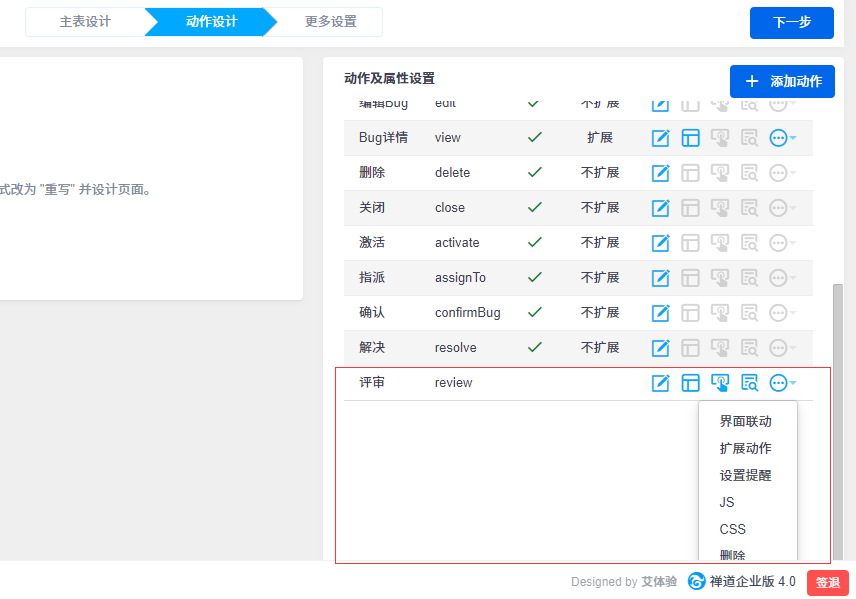Click the edit icon for the assignTo action
This screenshot has height=599, width=856.
pyautogui.click(x=660, y=278)
